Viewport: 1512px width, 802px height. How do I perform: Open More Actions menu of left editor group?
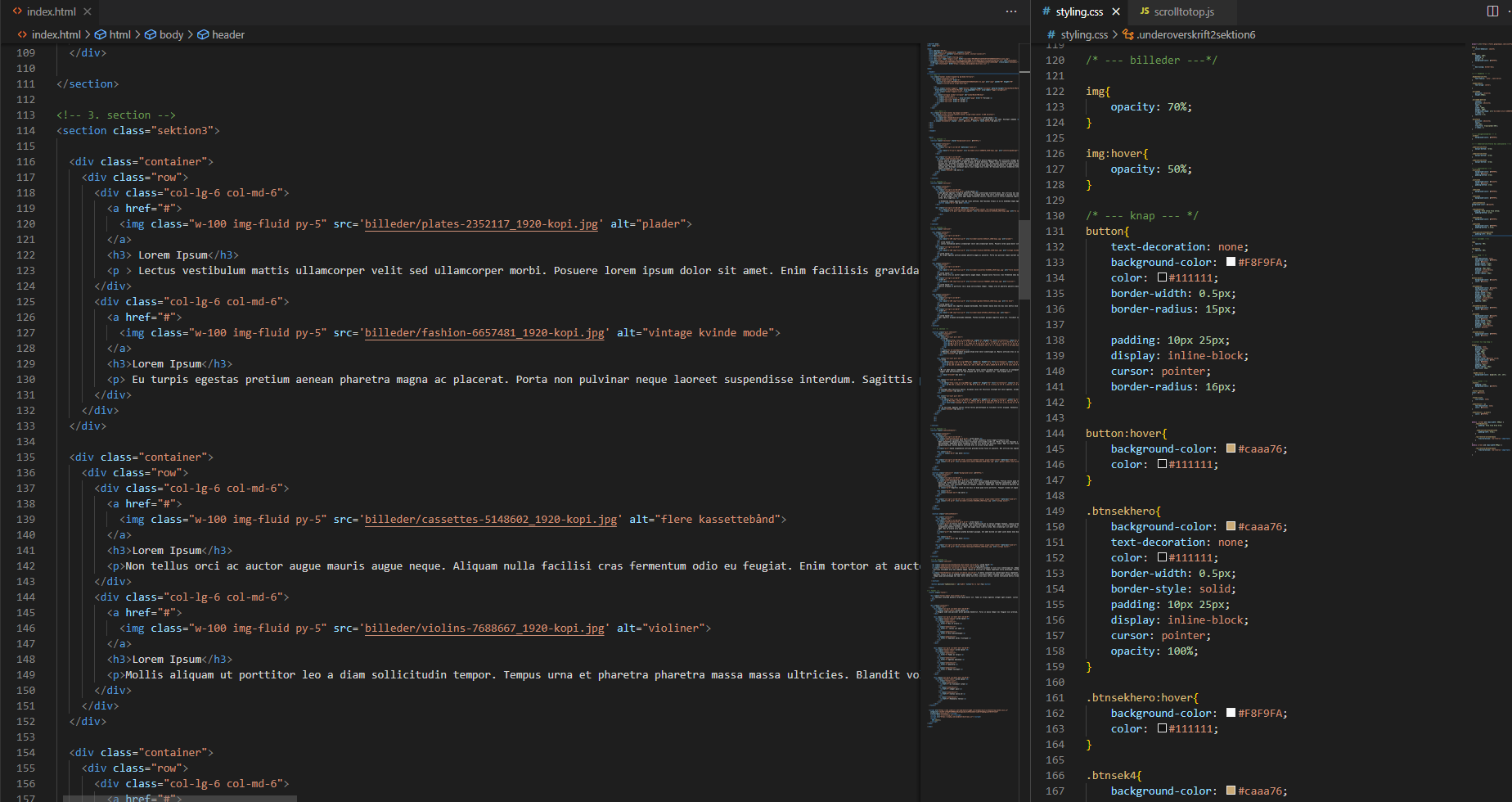[x=1011, y=11]
